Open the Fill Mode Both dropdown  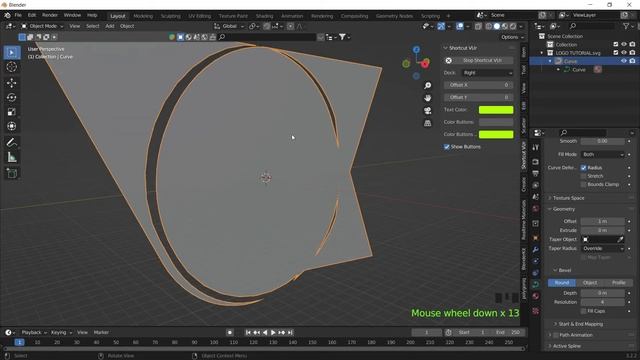pyautogui.click(x=602, y=154)
